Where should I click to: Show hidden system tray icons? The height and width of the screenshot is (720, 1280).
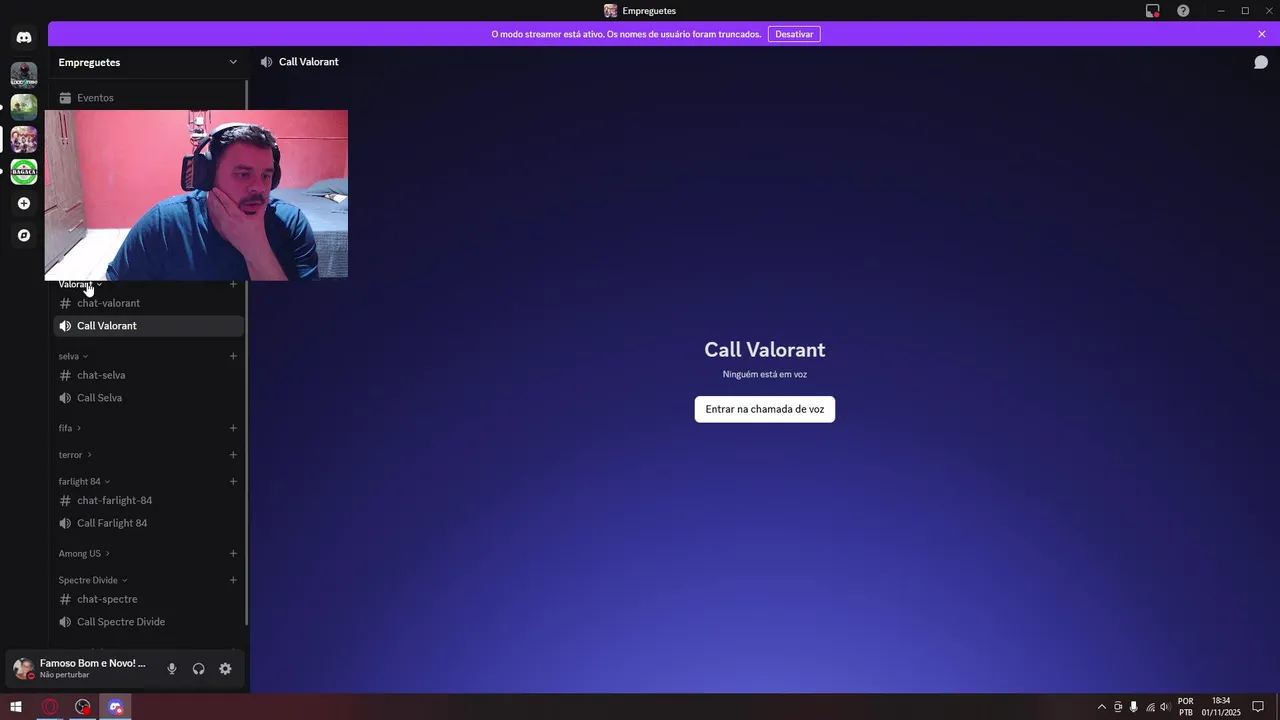[1102, 707]
